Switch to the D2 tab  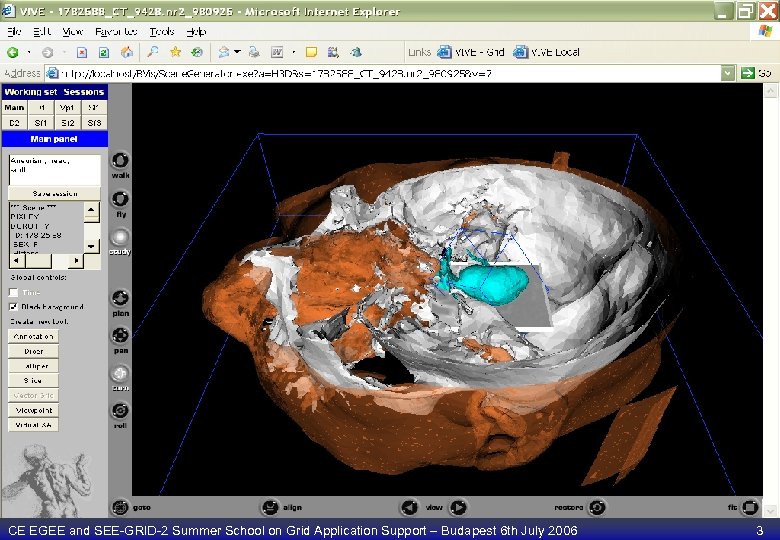click(x=14, y=122)
